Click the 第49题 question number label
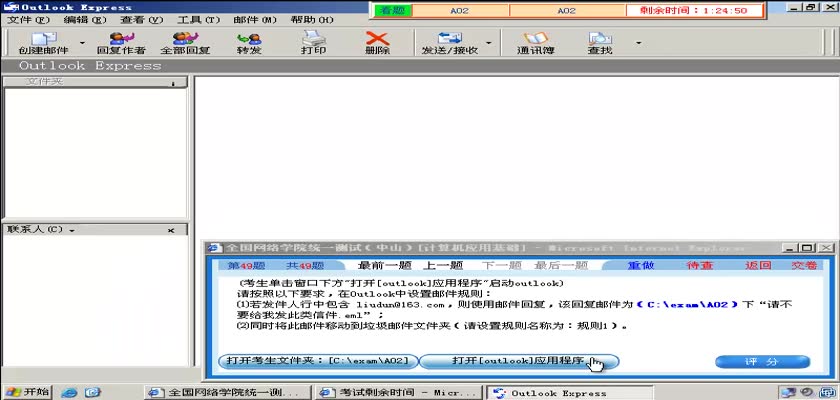840x400 pixels. pyautogui.click(x=247, y=265)
